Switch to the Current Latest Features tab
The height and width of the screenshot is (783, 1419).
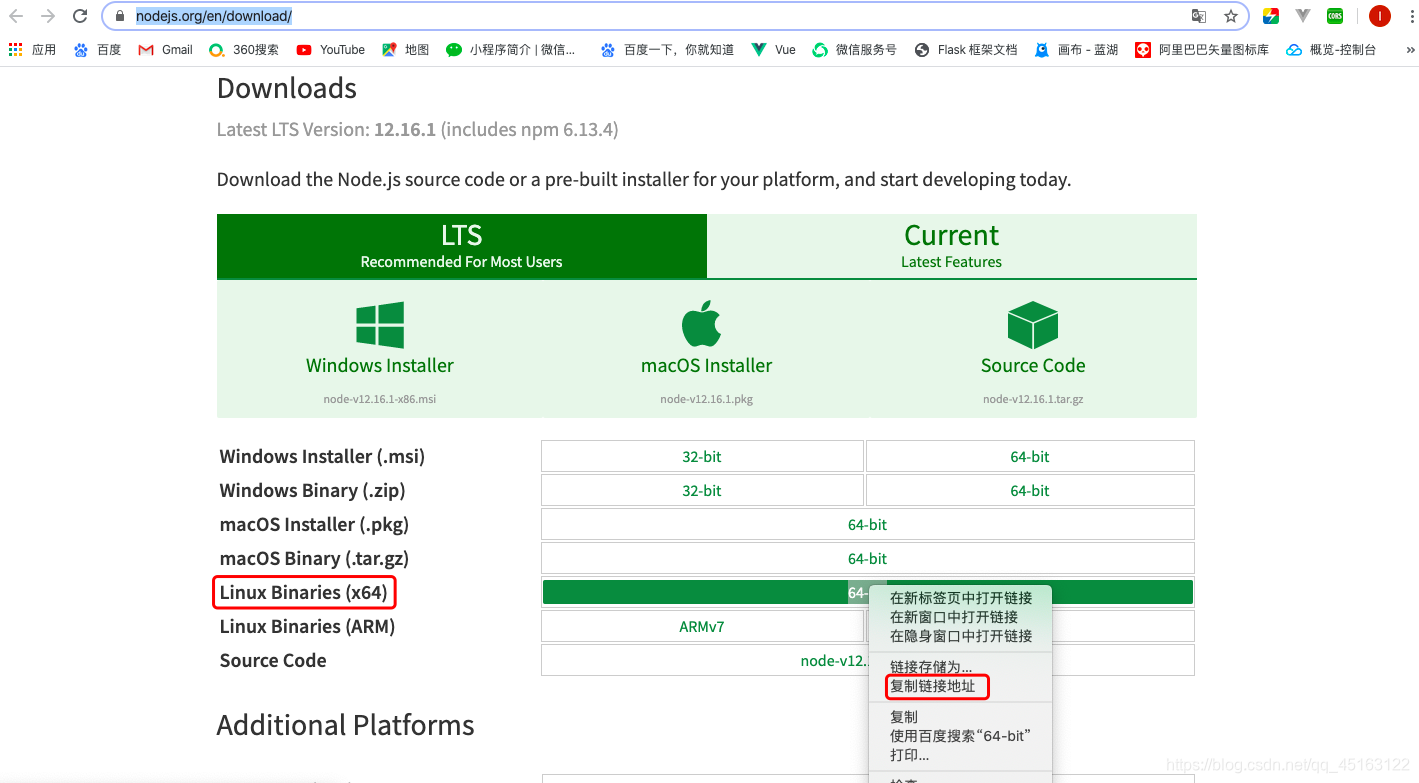951,246
